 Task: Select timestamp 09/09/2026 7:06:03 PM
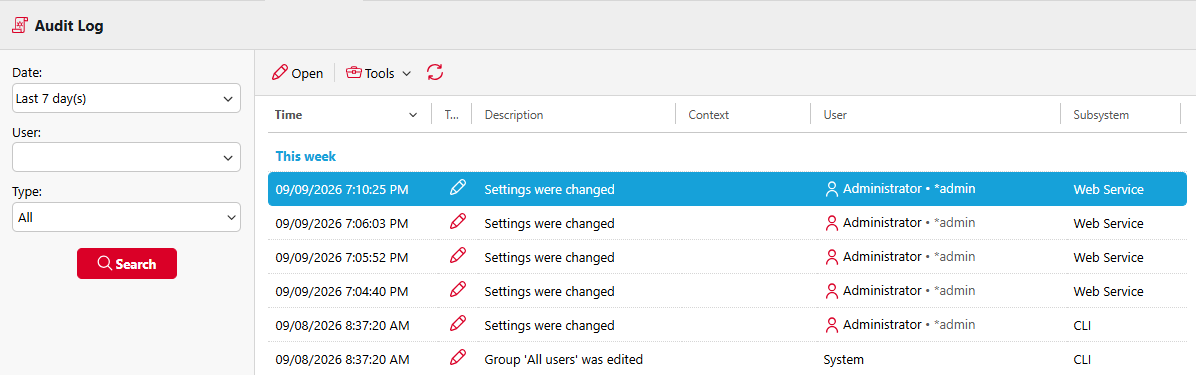(x=342, y=223)
